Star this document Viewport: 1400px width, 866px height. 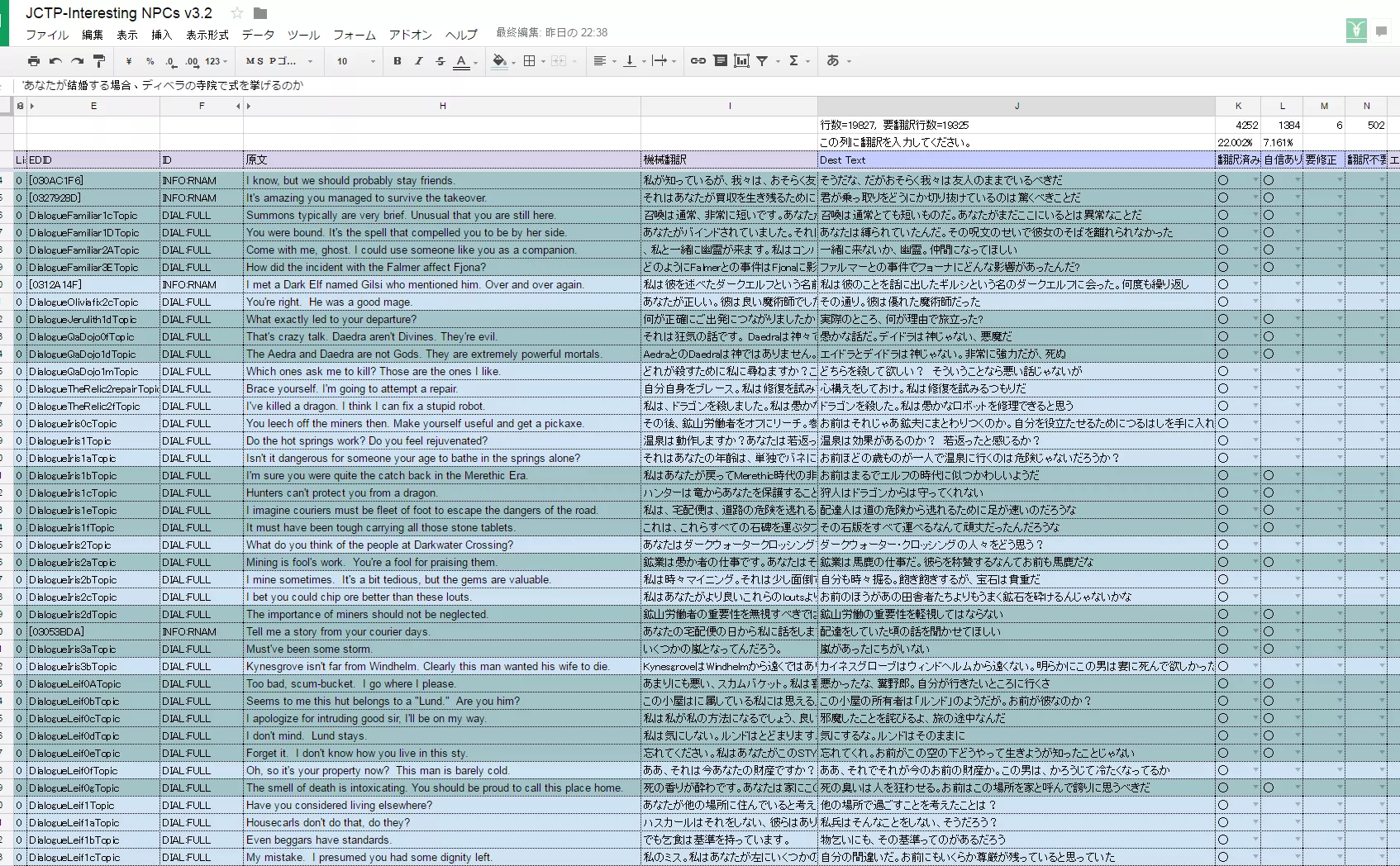tap(237, 13)
